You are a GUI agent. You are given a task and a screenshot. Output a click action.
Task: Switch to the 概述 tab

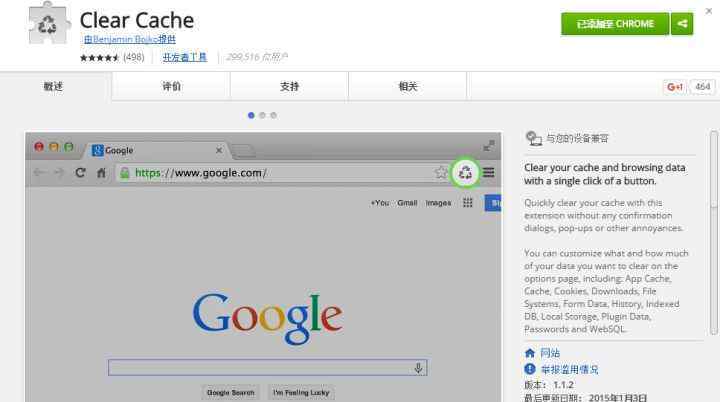(x=53, y=86)
